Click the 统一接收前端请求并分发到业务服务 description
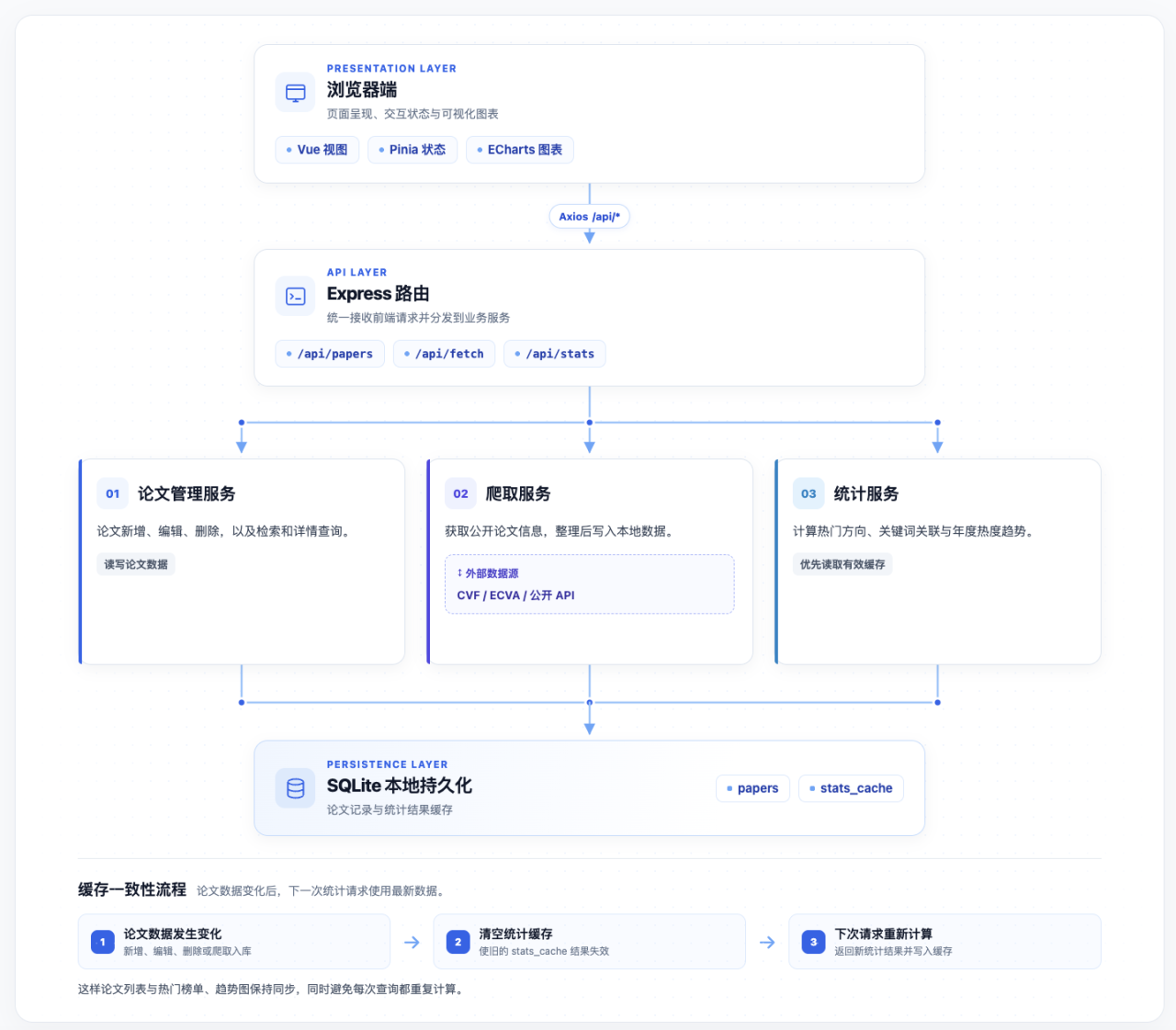1176x1030 pixels. 418,318
